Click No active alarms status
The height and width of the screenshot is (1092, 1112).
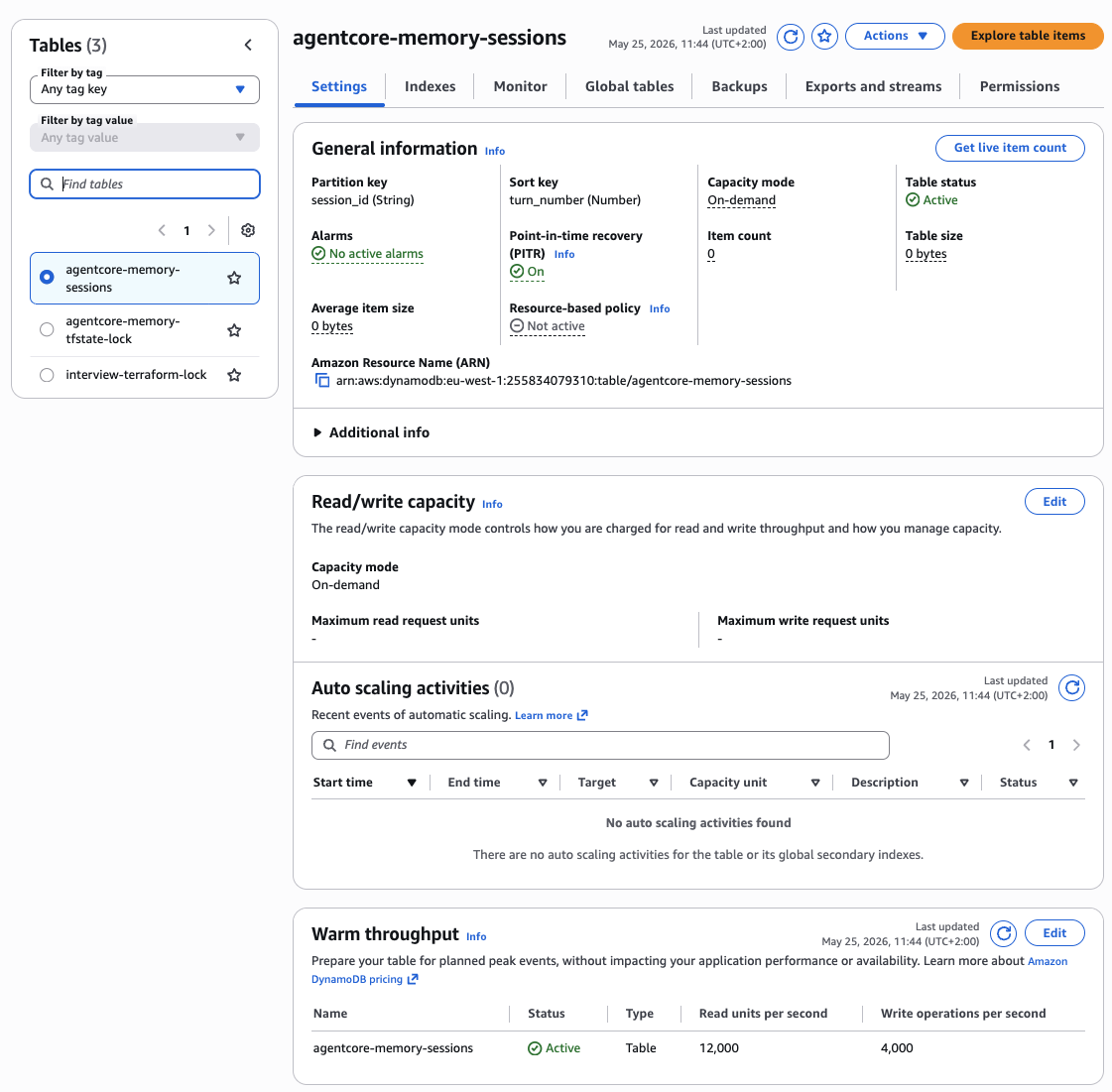(367, 254)
